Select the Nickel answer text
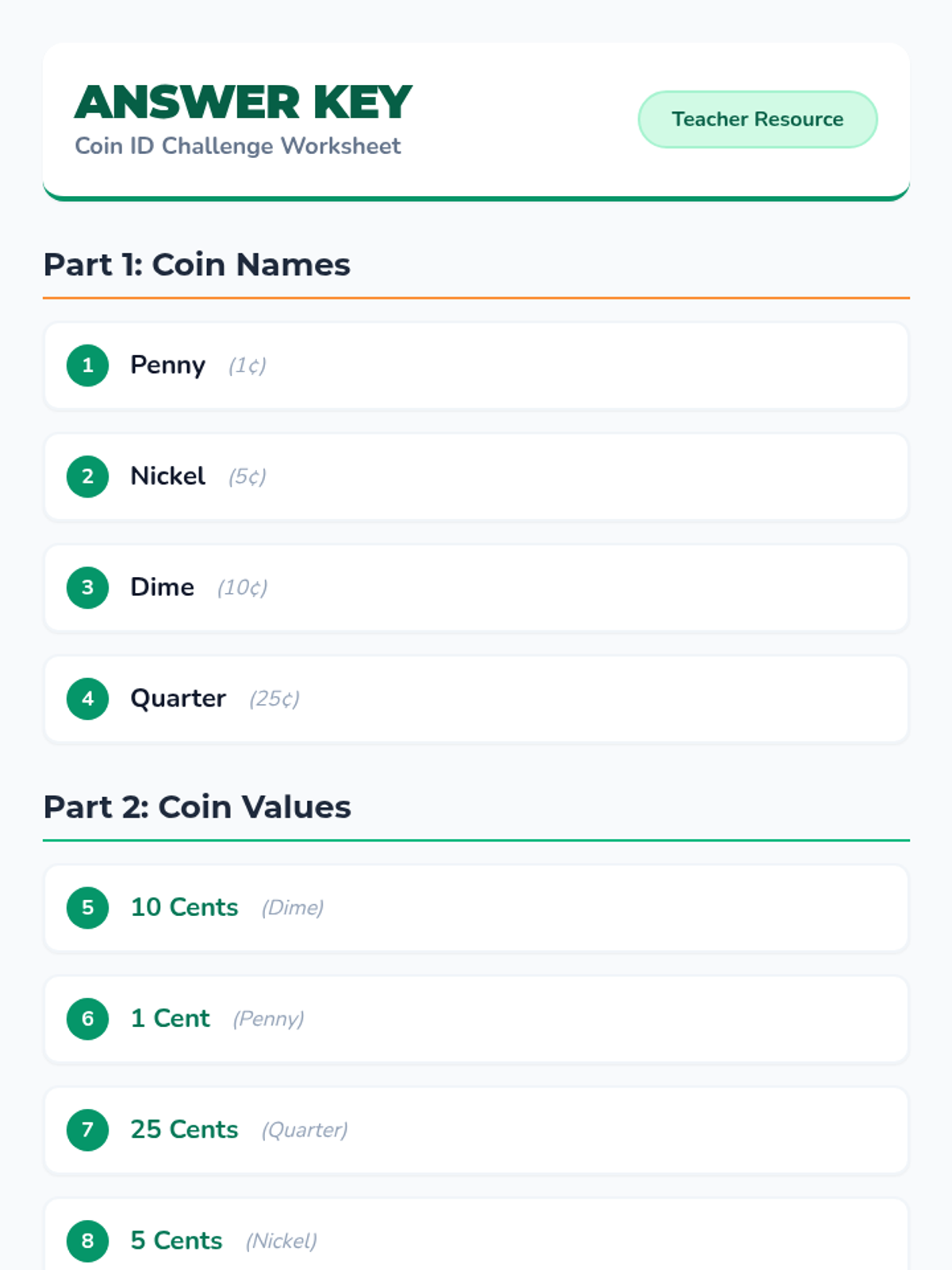 coord(167,476)
